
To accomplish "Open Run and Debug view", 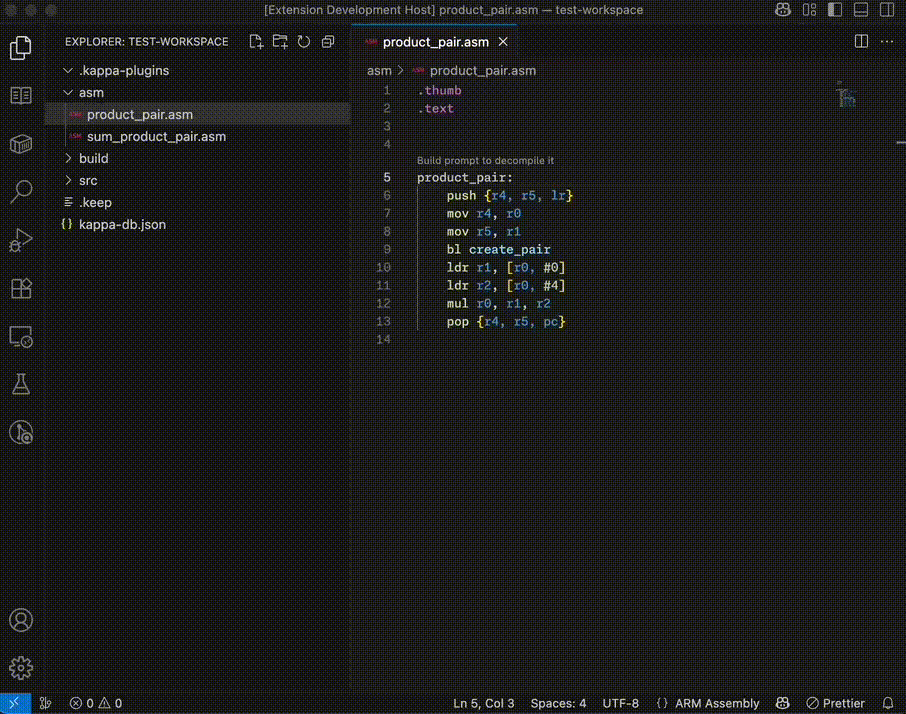I will coord(21,240).
